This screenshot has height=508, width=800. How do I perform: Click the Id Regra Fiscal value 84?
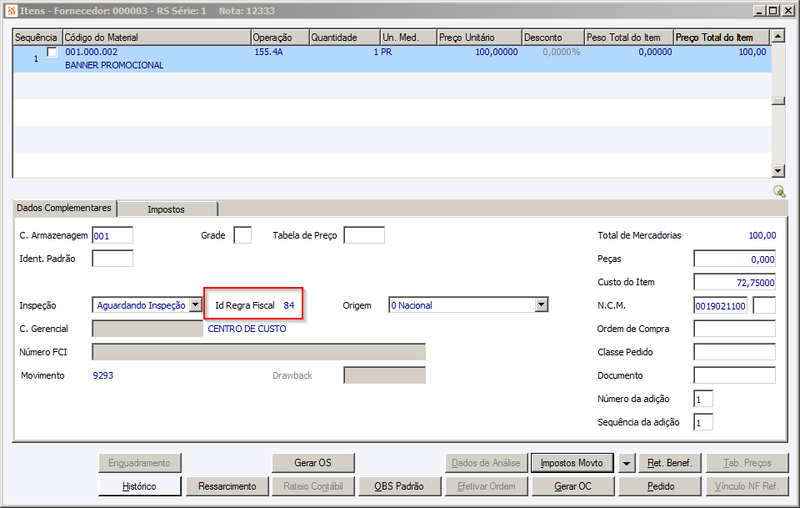click(x=289, y=306)
